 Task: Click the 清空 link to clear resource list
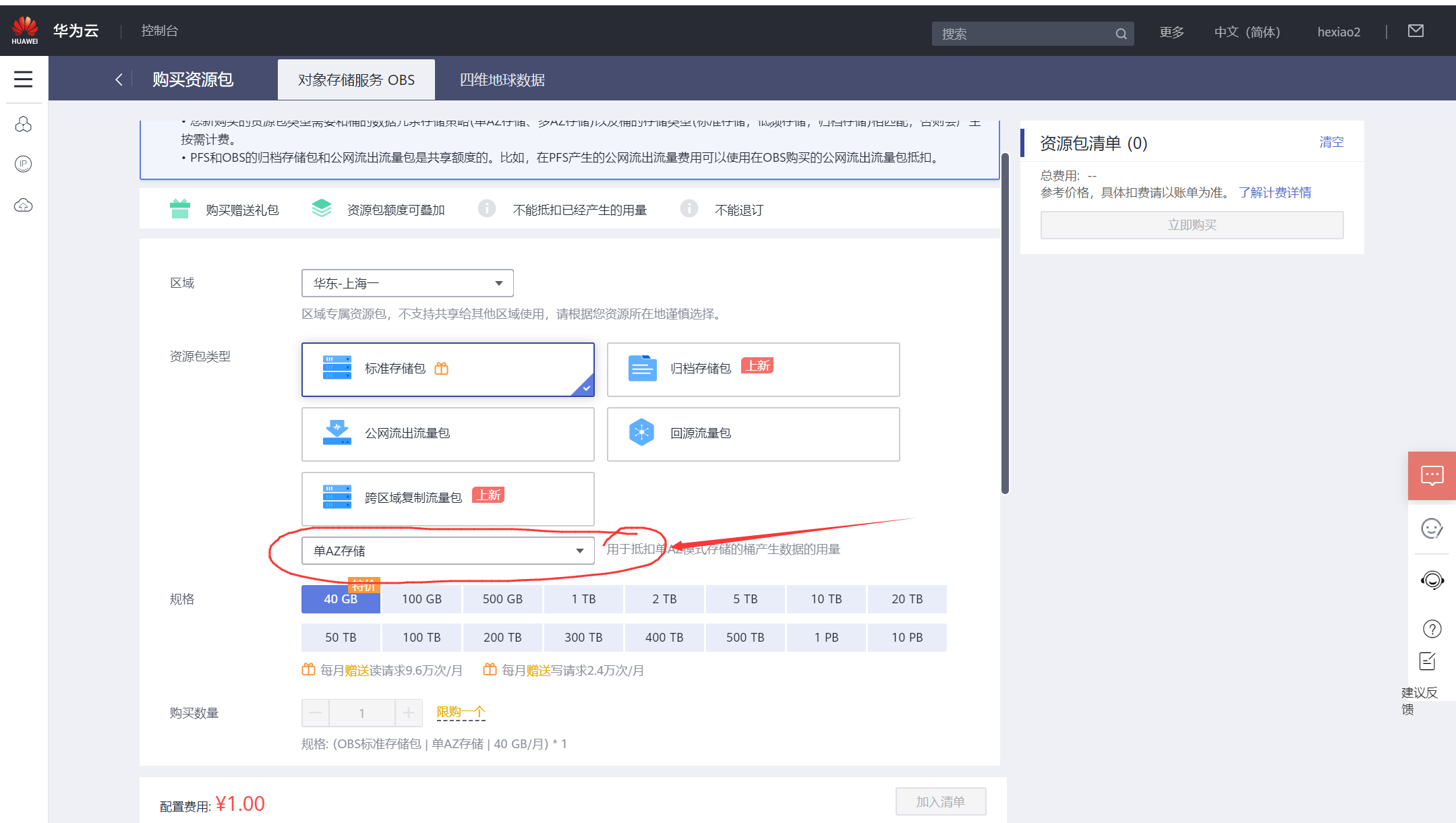1331,143
